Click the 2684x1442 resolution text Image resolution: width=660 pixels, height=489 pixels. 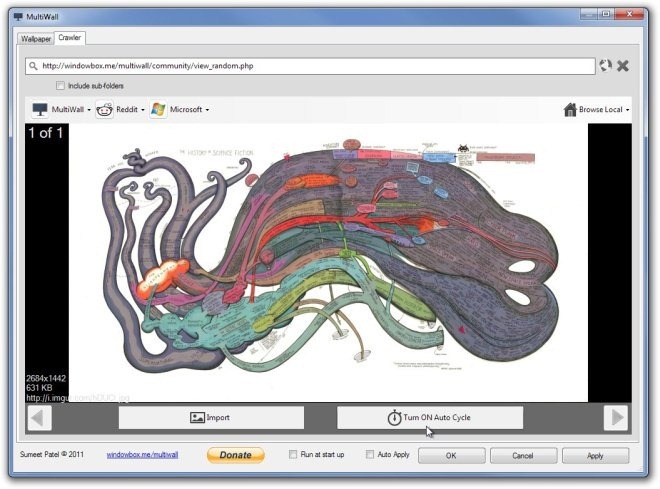pyautogui.click(x=46, y=378)
